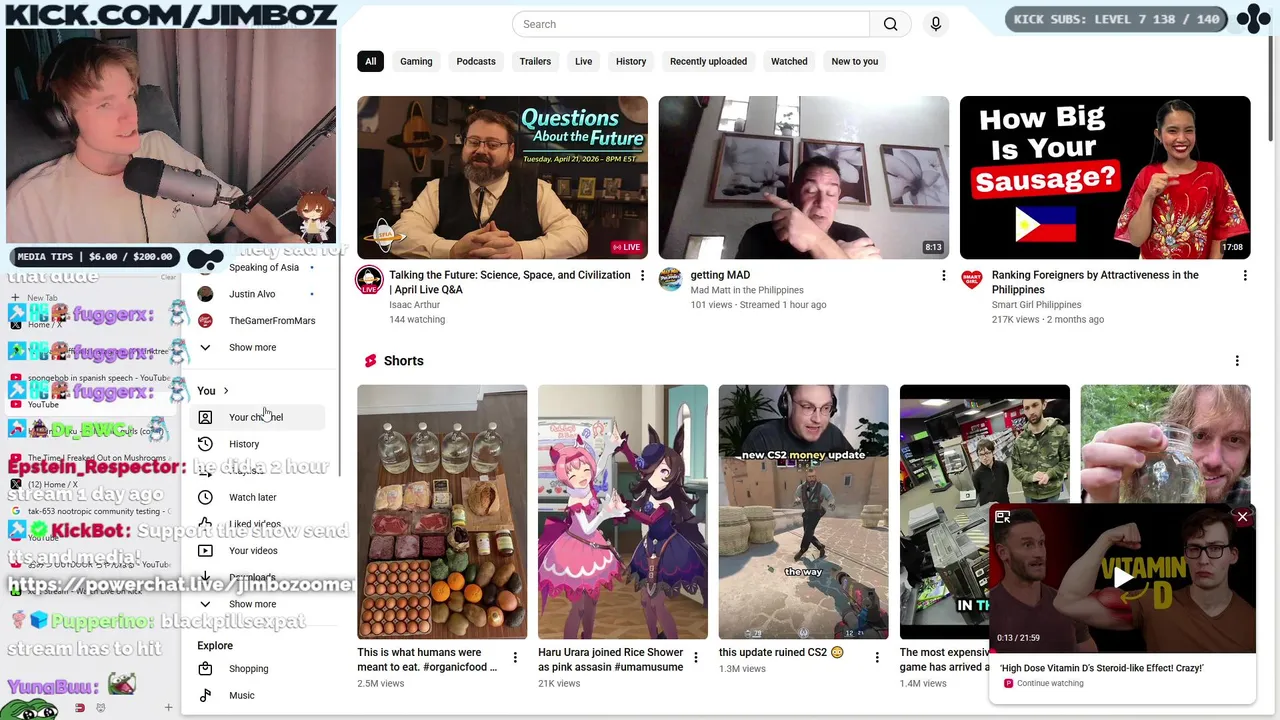
Task: Select the Trailers filter chip
Action: tap(535, 61)
